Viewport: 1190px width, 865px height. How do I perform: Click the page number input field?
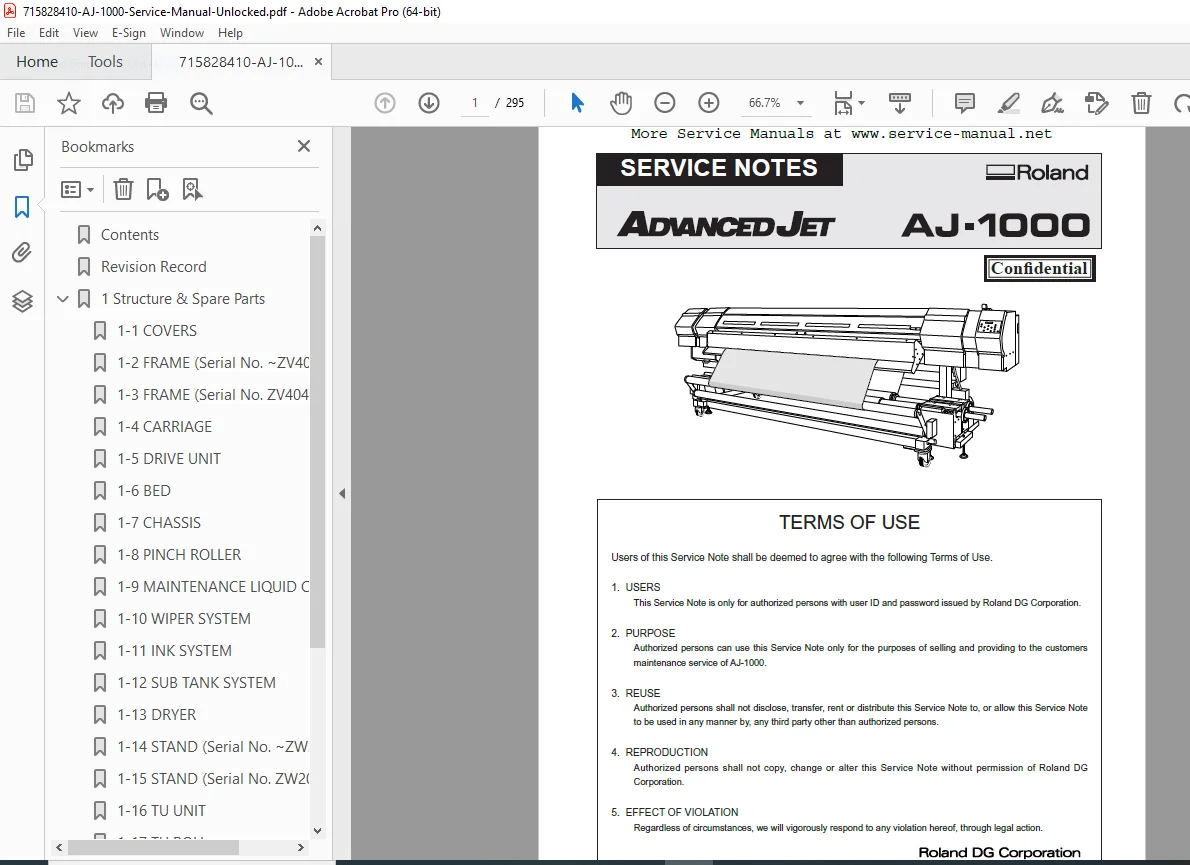coord(475,102)
